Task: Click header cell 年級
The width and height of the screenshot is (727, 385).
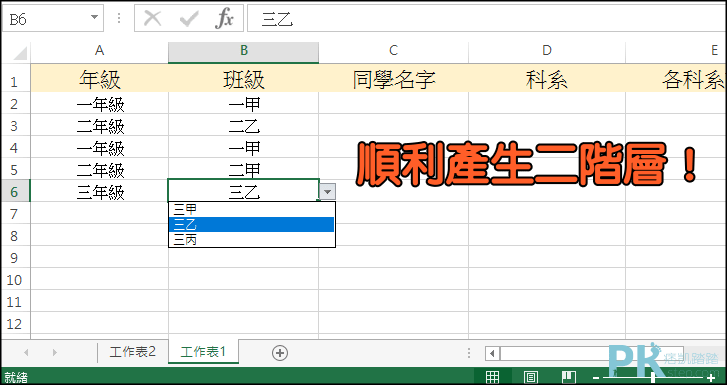Action: (100, 79)
